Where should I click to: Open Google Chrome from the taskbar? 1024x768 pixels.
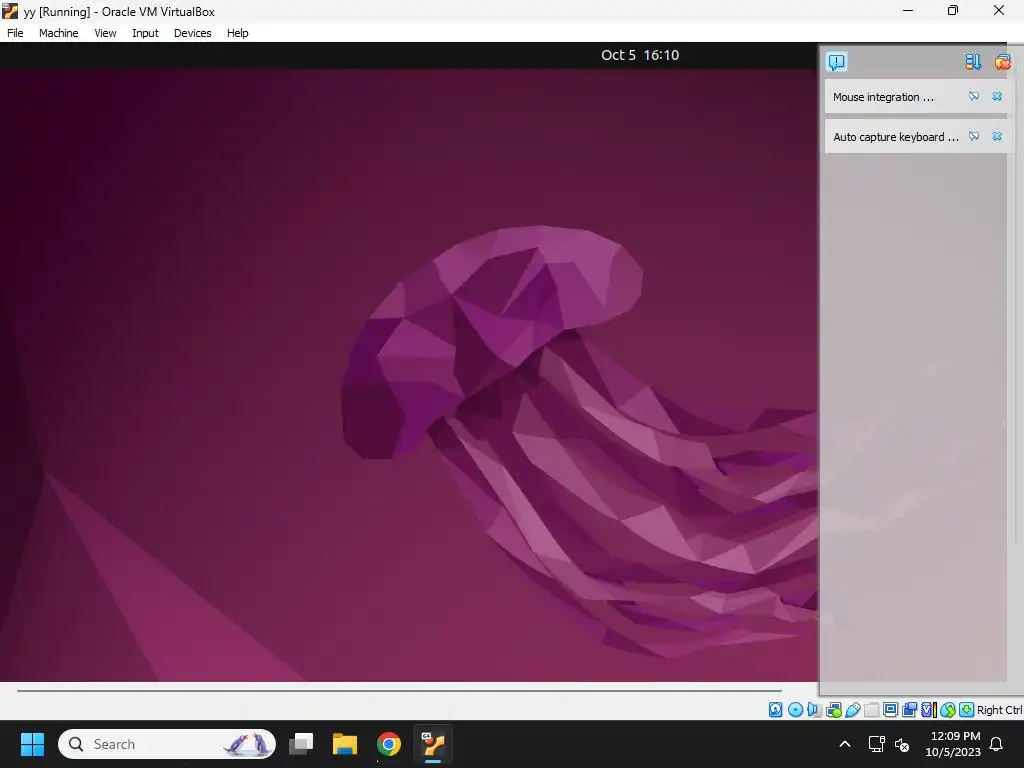(x=389, y=744)
